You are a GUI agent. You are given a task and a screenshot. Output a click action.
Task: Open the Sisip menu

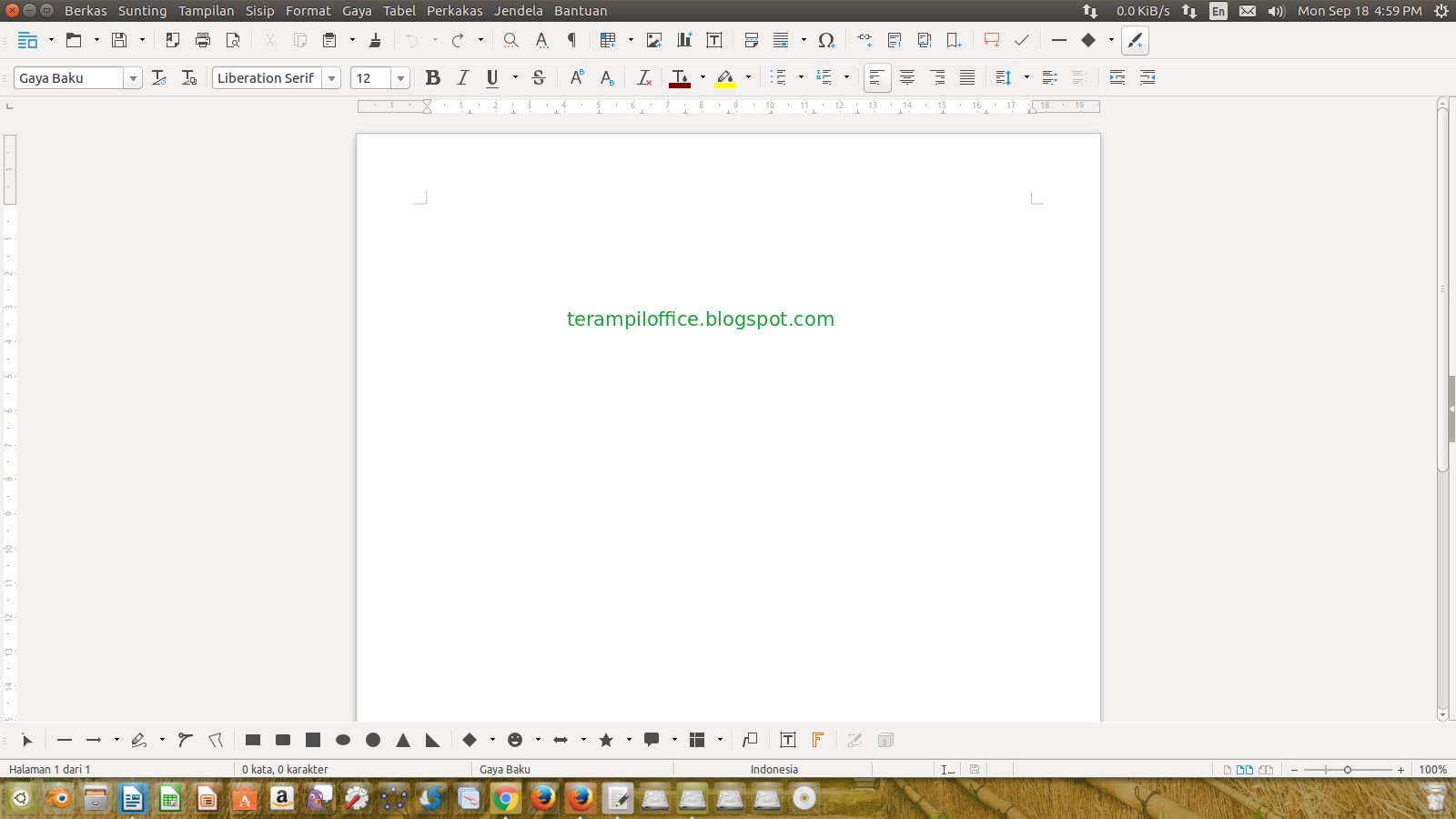(x=260, y=10)
